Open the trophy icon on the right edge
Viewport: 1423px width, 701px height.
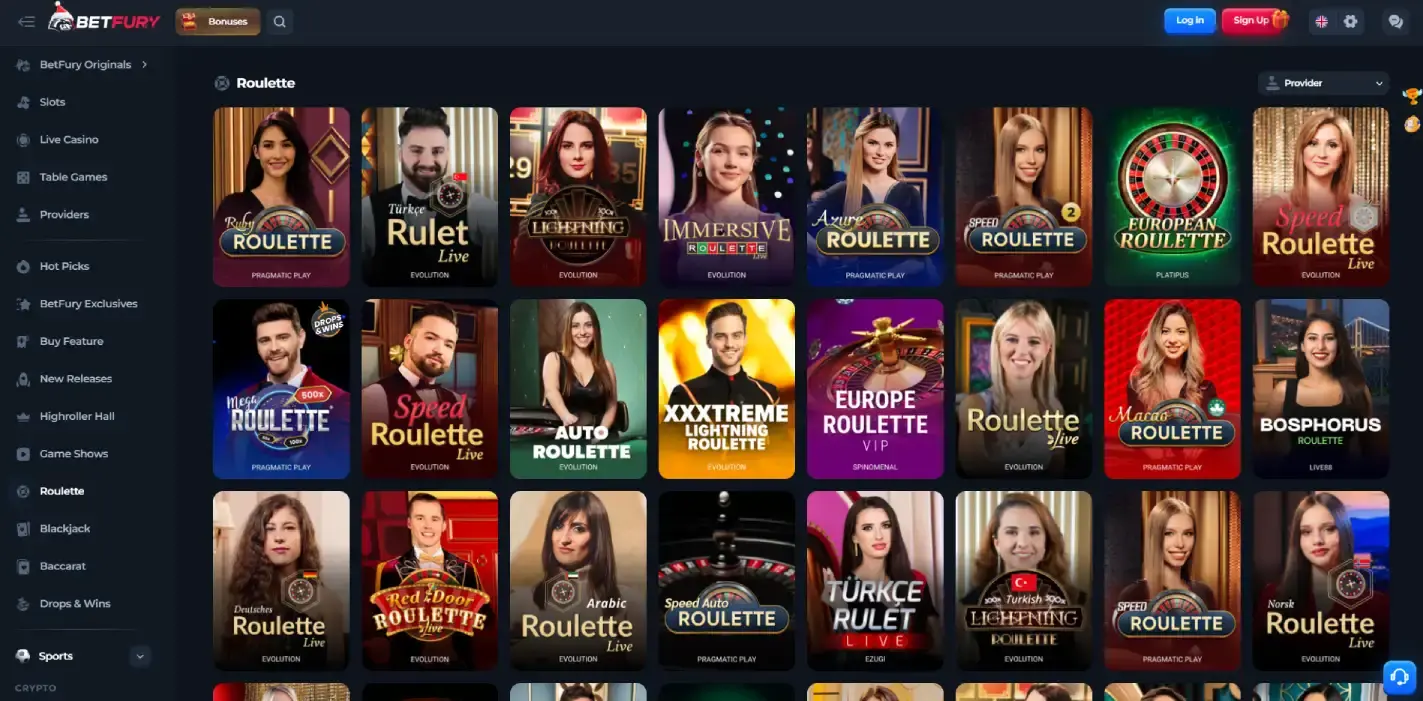[1412, 96]
